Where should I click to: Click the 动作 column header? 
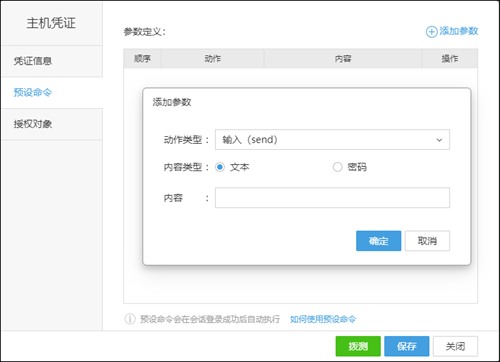point(213,59)
